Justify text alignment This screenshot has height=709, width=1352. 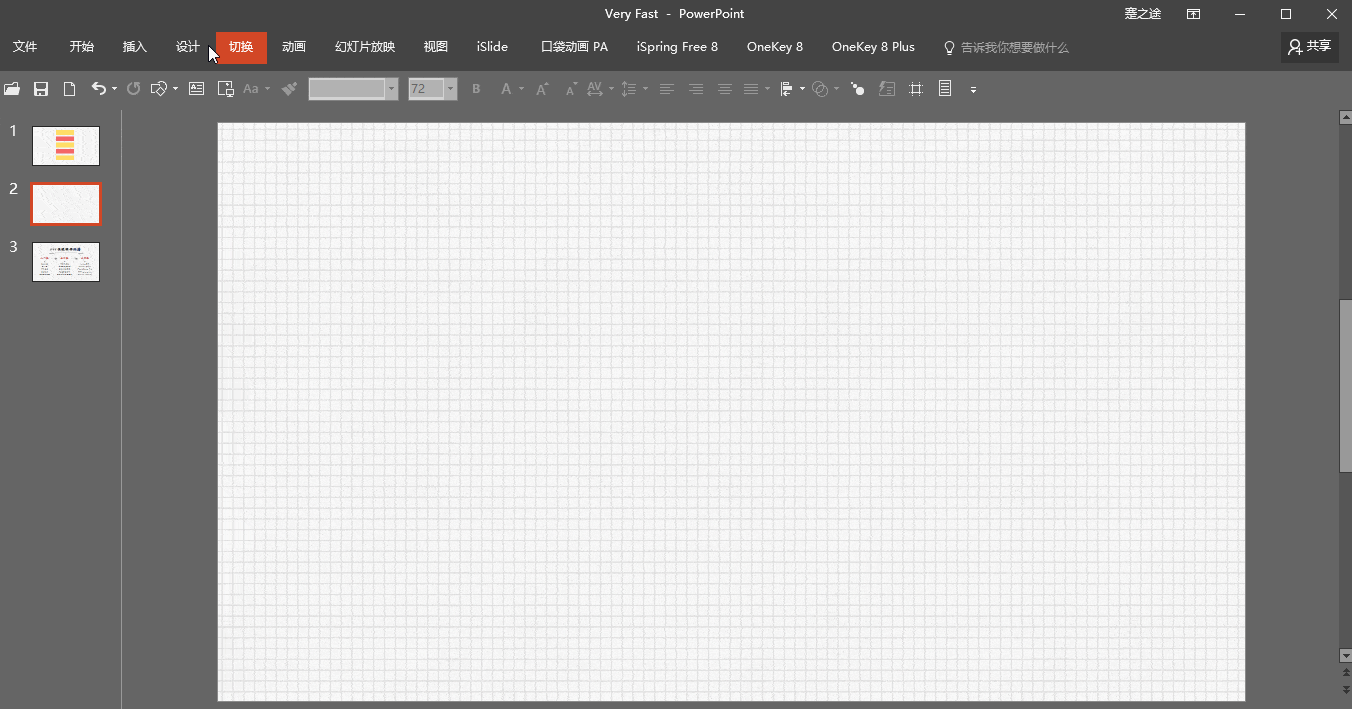point(751,89)
